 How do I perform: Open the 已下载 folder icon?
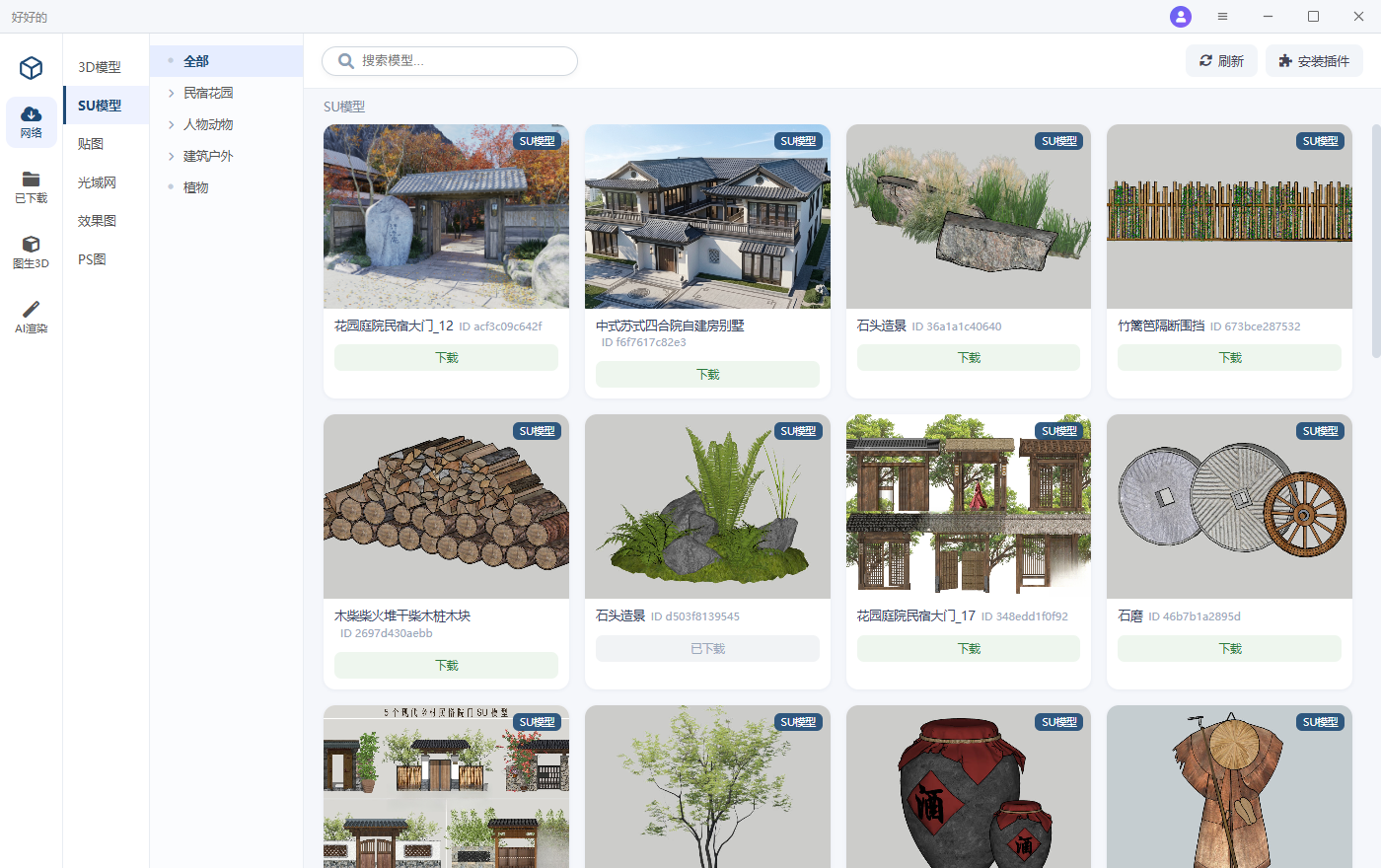point(32,187)
